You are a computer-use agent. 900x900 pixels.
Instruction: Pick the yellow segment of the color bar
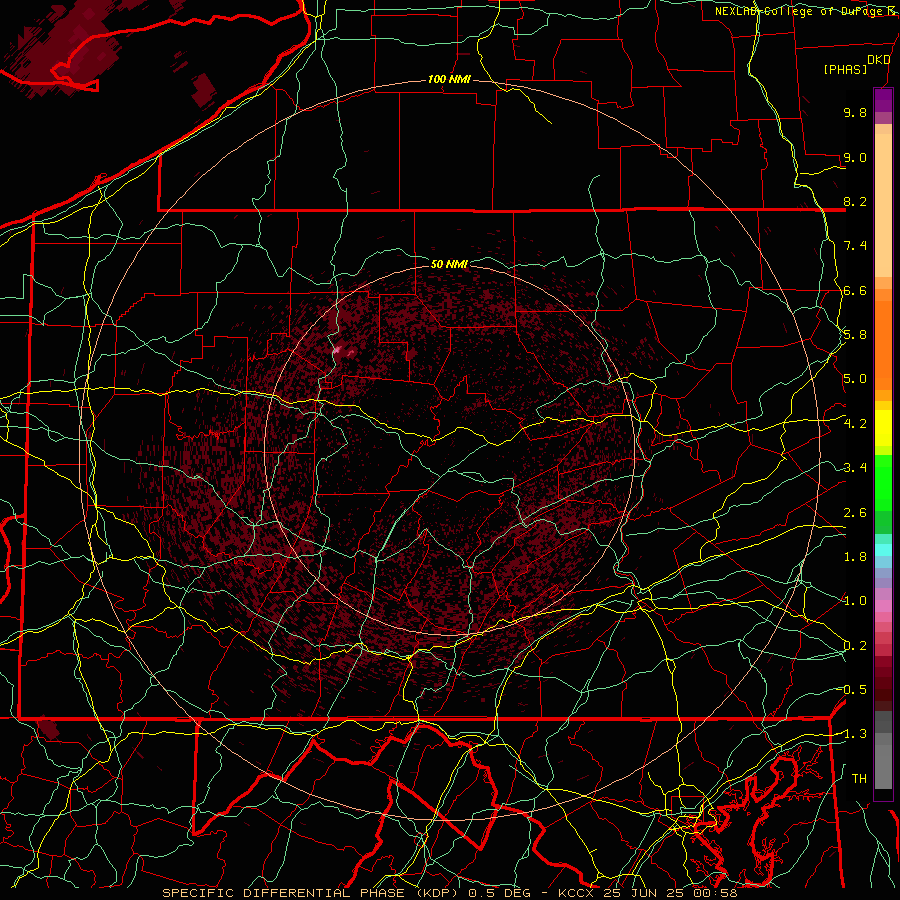coord(883,428)
